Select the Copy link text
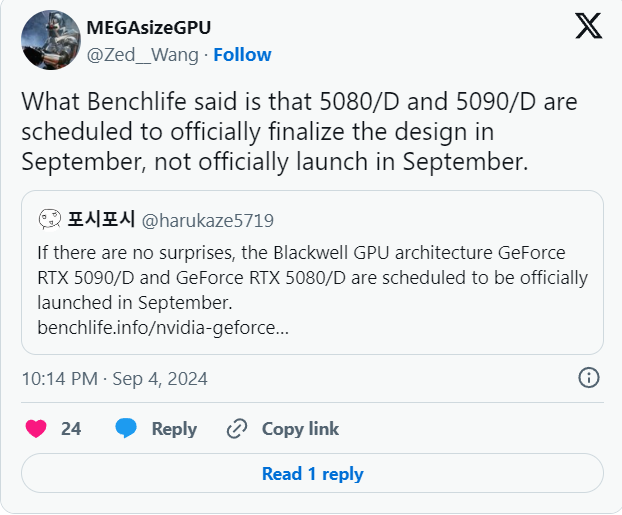 (x=300, y=429)
